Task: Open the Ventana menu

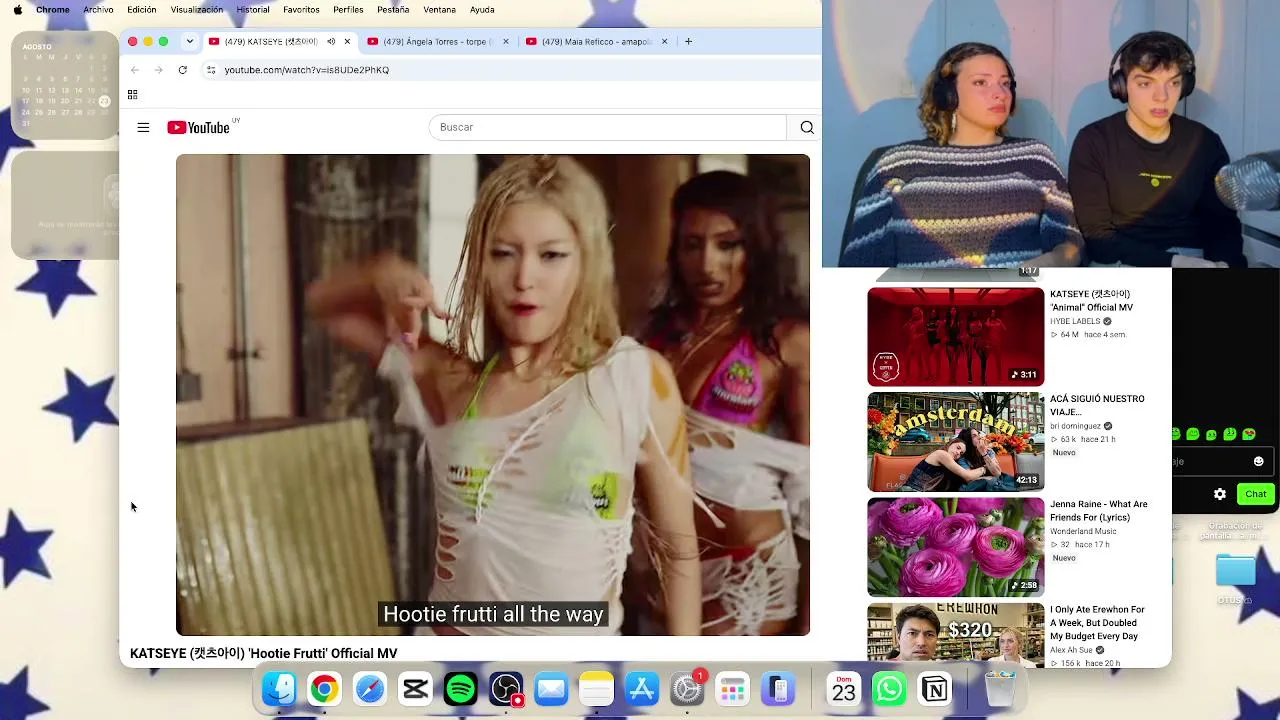Action: pos(439,10)
